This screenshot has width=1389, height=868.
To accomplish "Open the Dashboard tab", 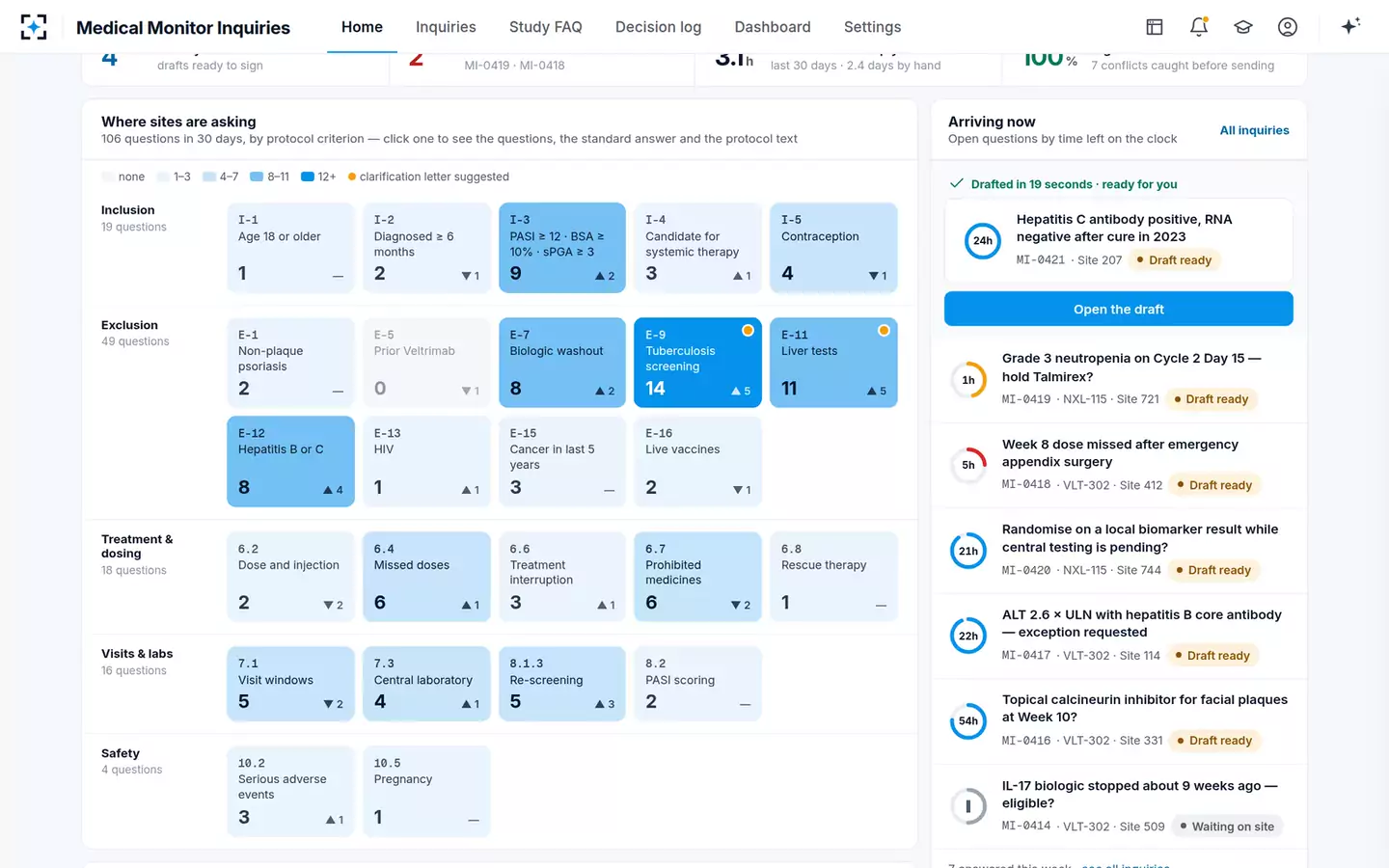I will point(773,27).
